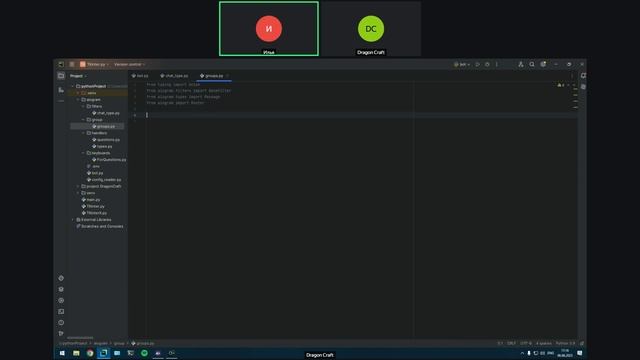Expand the External Libraries node
640x360 pixels.
click(x=73, y=220)
